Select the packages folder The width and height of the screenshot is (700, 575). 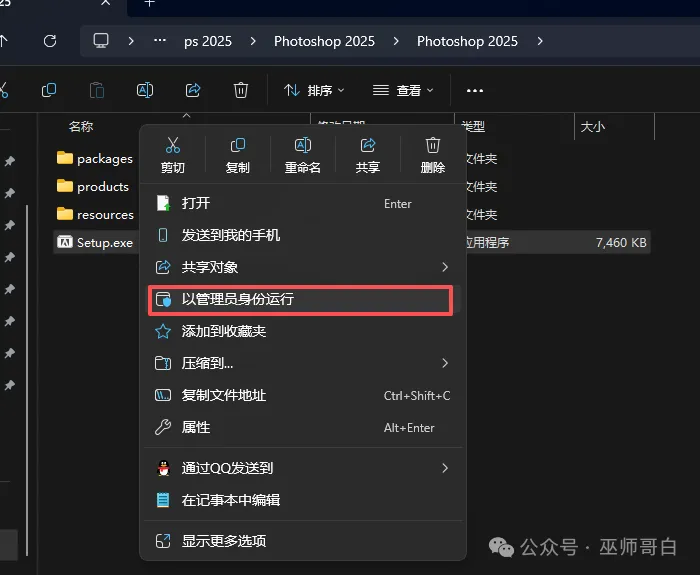pos(95,158)
